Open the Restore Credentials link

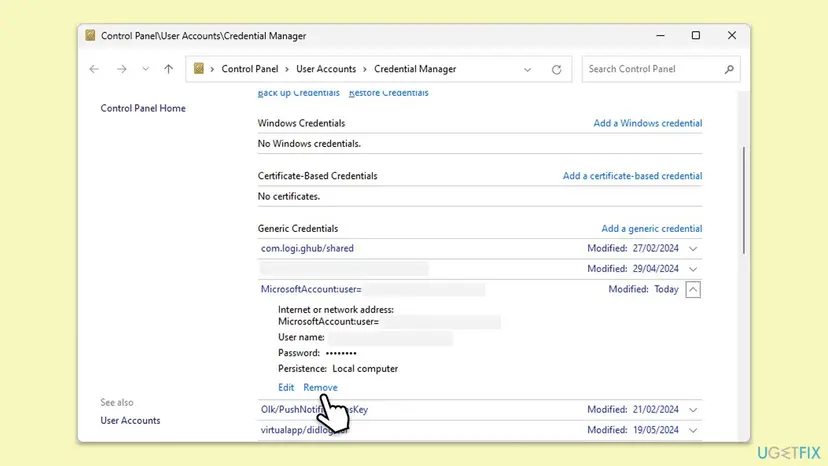click(389, 93)
